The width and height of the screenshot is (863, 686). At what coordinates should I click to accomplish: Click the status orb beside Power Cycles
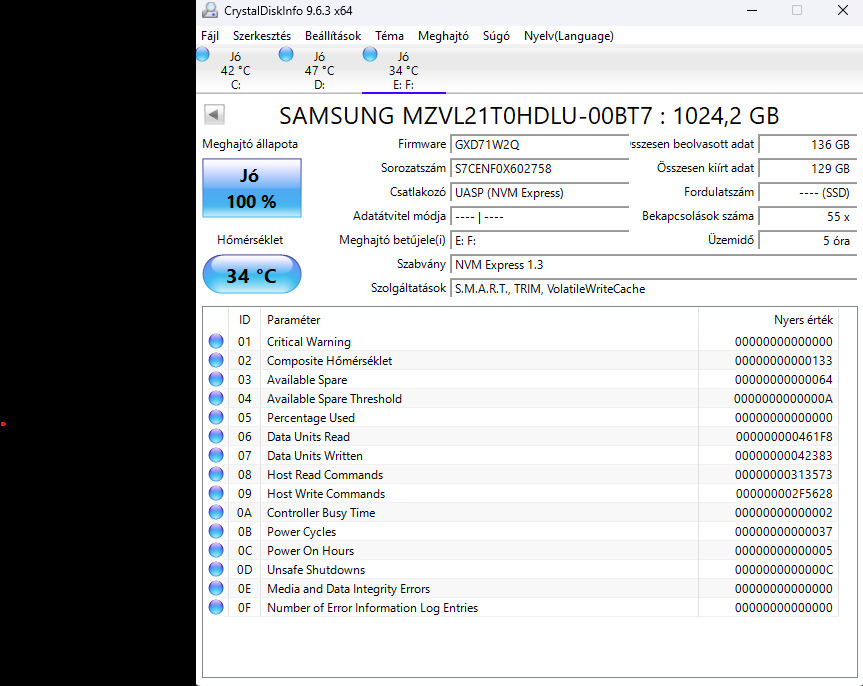click(216, 531)
